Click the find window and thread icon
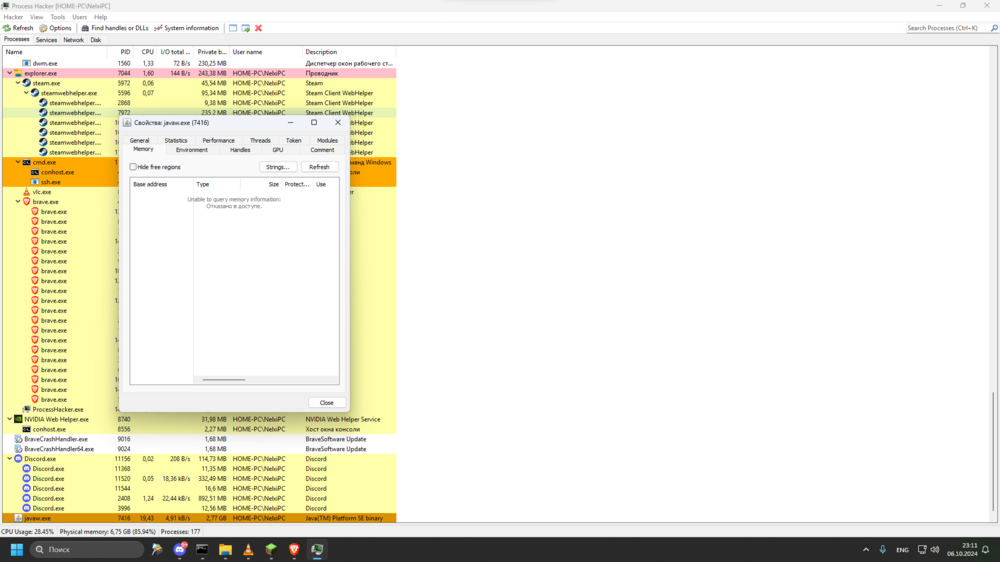Image resolution: width=1000 pixels, height=562 pixels. (246, 28)
